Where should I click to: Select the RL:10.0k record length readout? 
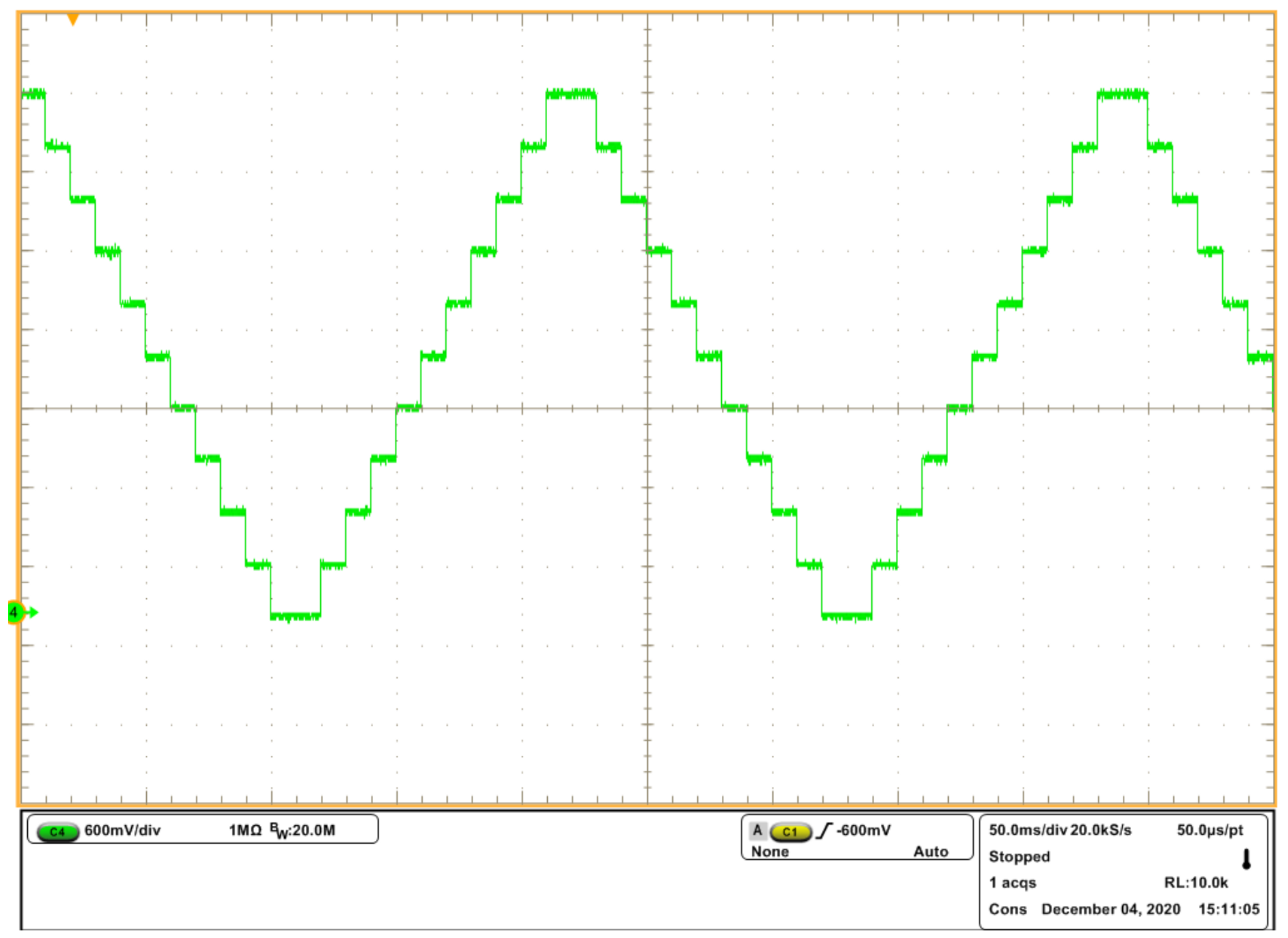point(1196,883)
